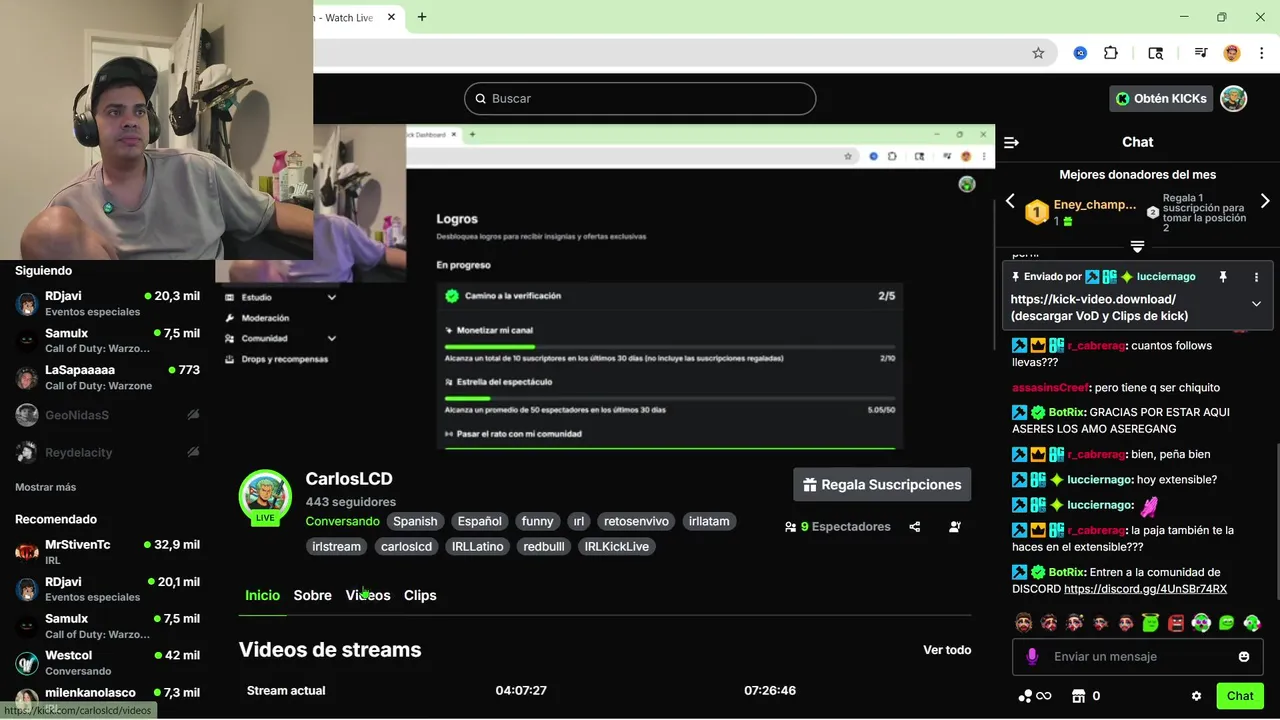The image size is (1280, 720).
Task: Insert the first bearded face emote
Action: (1023, 623)
